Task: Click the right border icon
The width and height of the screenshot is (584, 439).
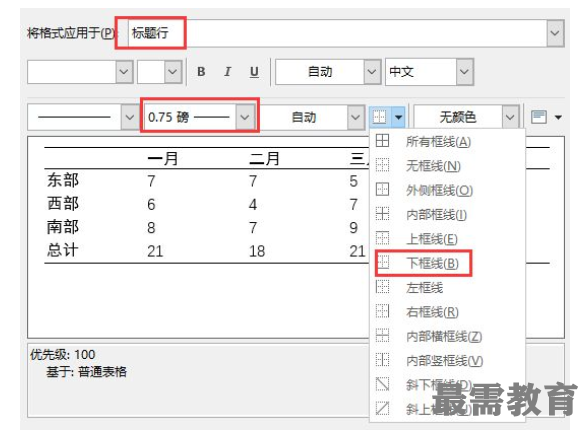Action: [382, 311]
